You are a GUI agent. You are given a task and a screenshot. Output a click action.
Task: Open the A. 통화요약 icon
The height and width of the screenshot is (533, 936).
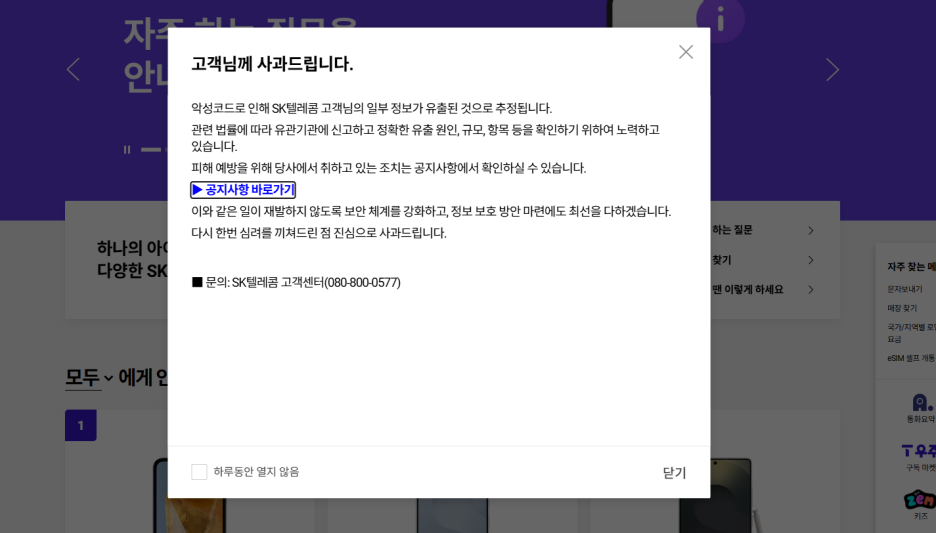coord(920,408)
